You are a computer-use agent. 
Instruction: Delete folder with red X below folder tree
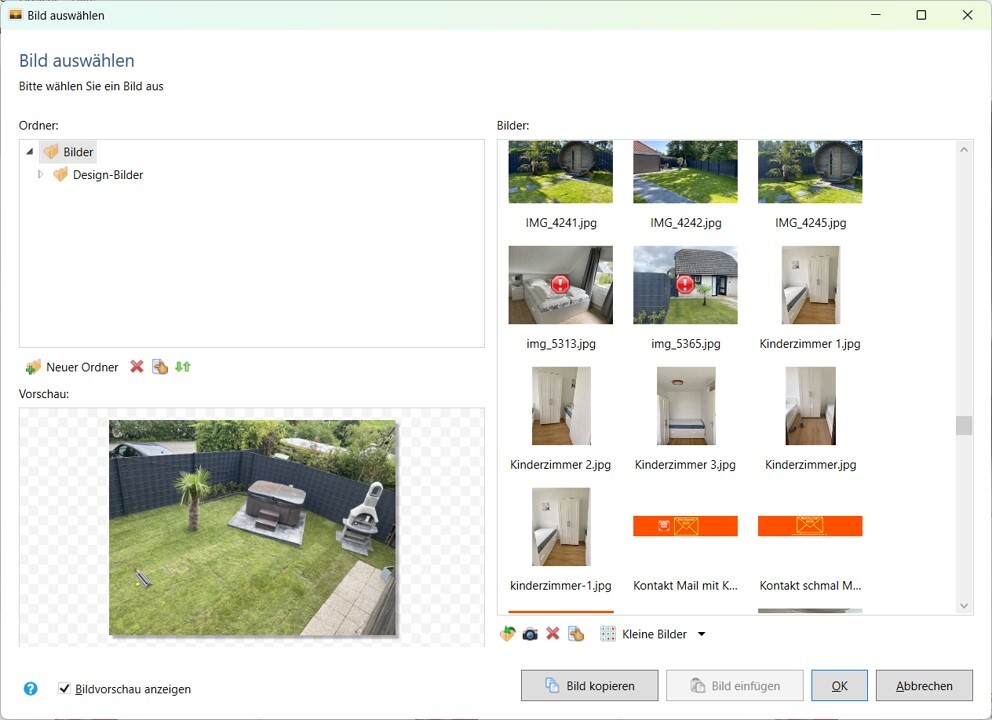[137, 366]
